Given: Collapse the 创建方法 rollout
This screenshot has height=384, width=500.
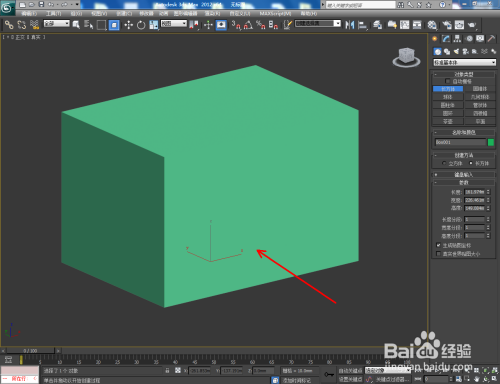Looking at the screenshot, I should point(464,155).
